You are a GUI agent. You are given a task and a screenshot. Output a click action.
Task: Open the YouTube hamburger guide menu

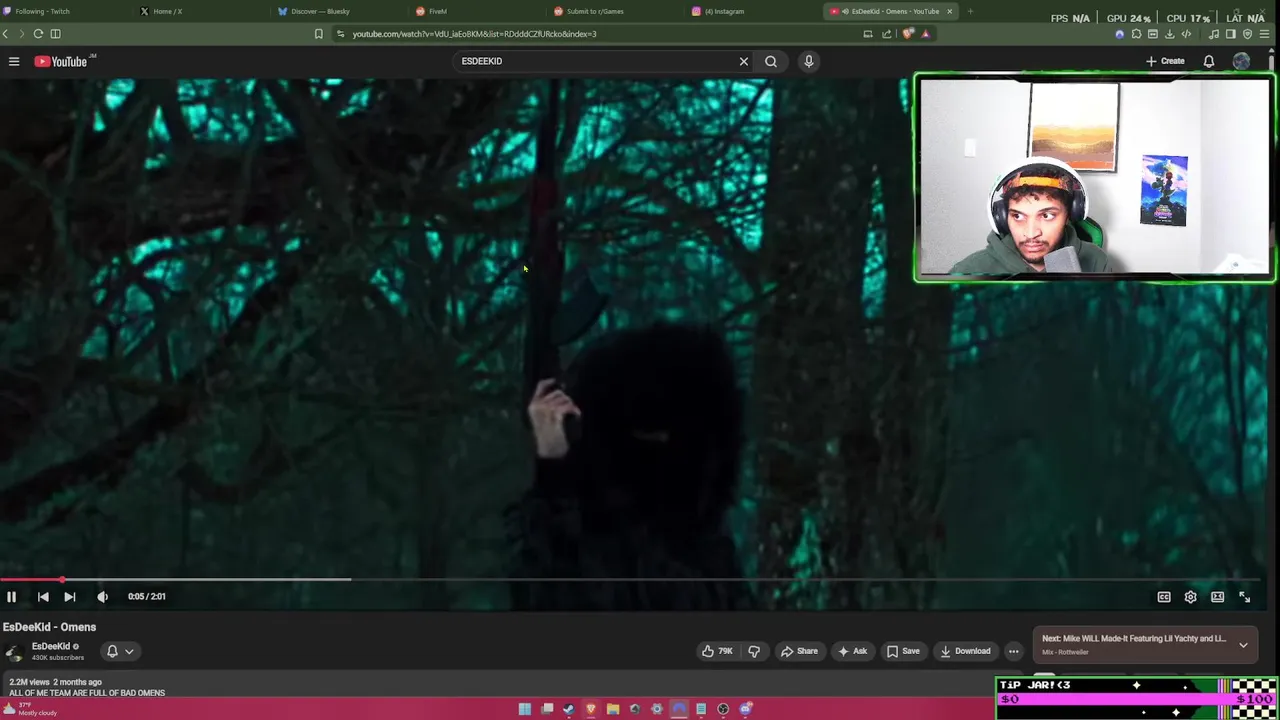pos(14,61)
